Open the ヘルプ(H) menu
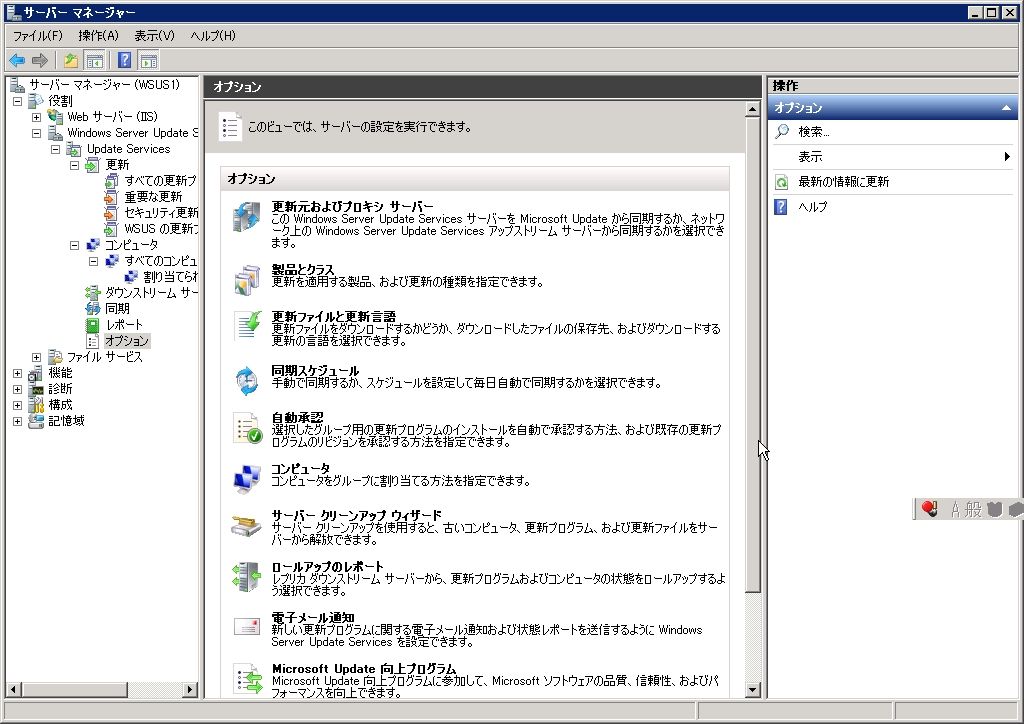Image resolution: width=1024 pixels, height=724 pixels. (x=213, y=36)
